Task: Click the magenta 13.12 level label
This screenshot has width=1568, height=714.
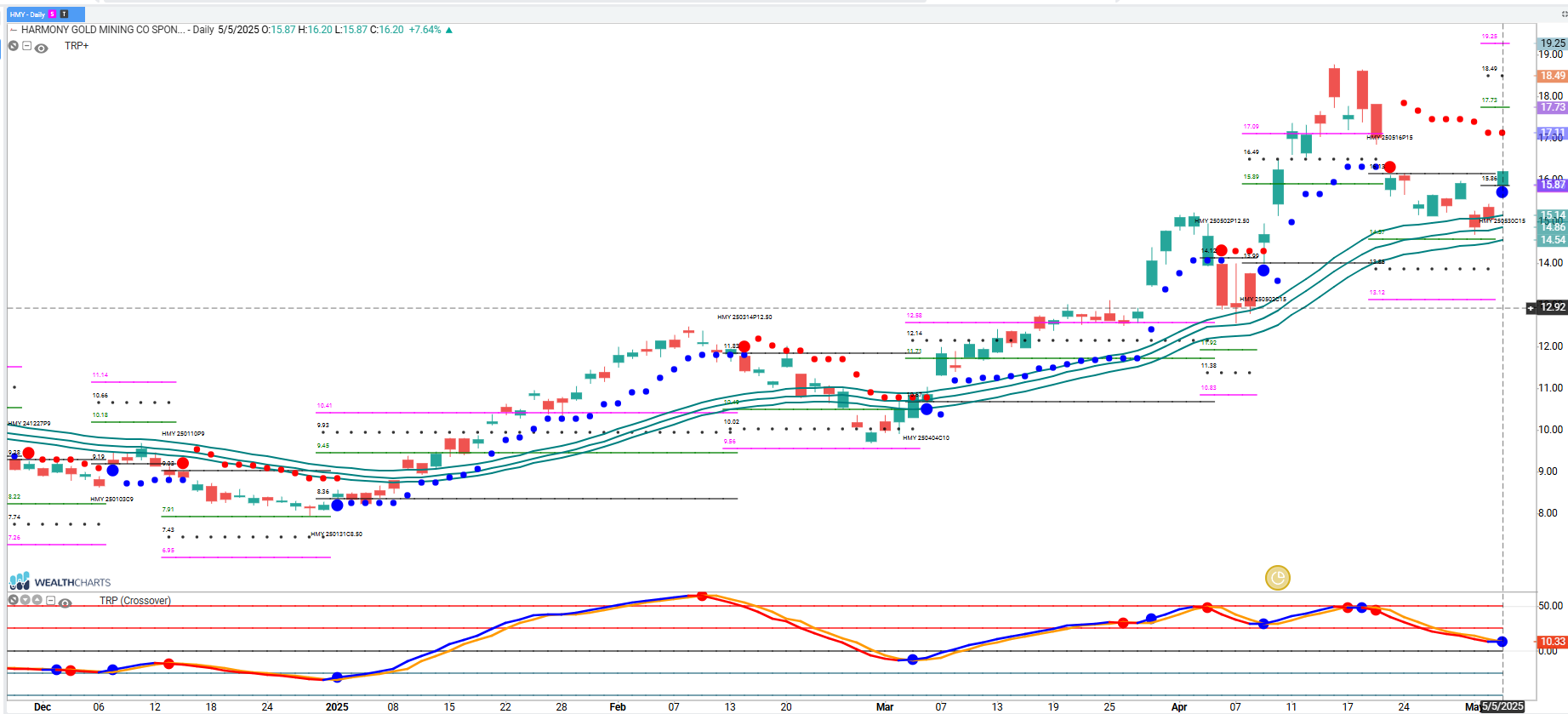Action: (1377, 292)
